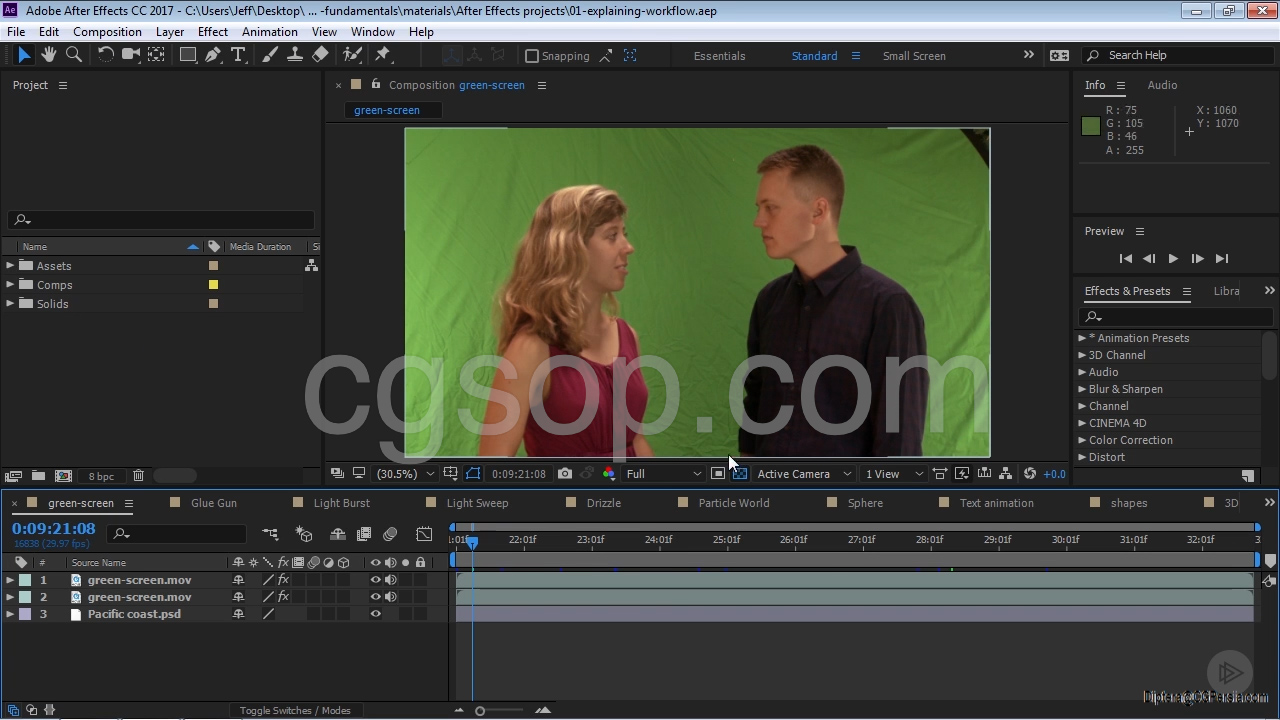1280x720 pixels.
Task: Click the current time indicator in the ruler
Action: click(x=473, y=541)
